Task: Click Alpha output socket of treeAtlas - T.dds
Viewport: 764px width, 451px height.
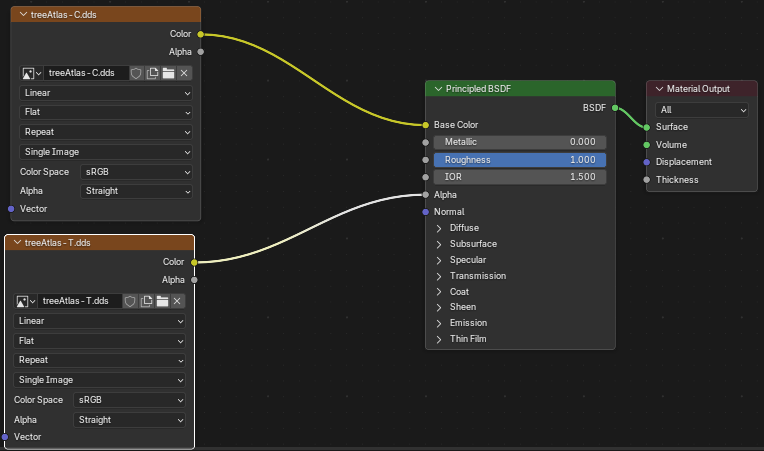Action: pos(194,280)
